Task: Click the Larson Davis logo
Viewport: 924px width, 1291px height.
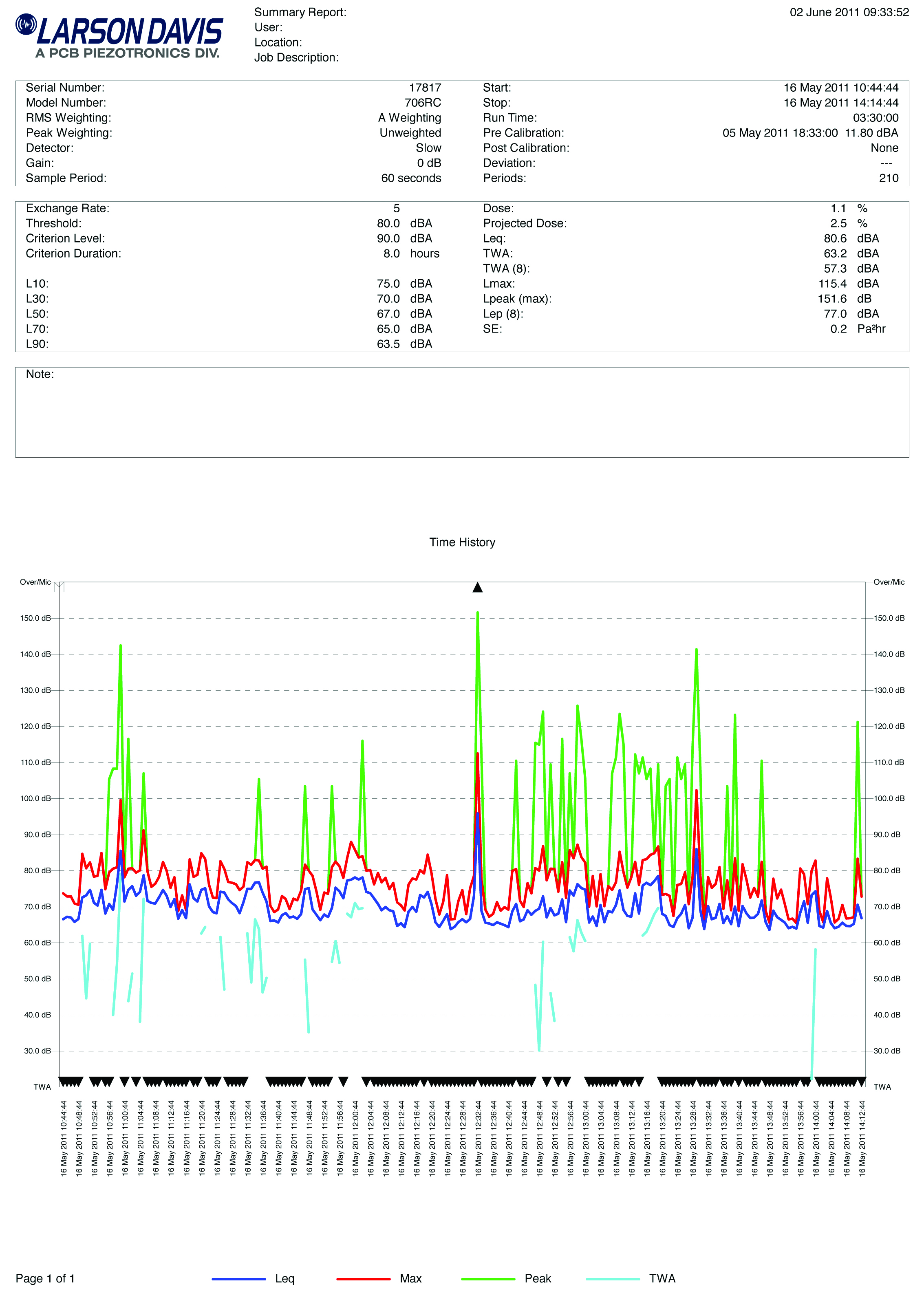Action: (119, 35)
